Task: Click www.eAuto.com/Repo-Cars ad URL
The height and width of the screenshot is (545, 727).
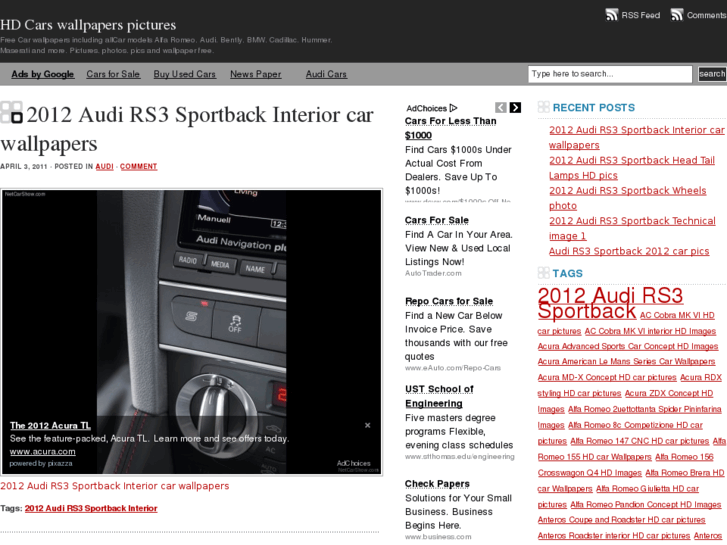Action: (453, 368)
